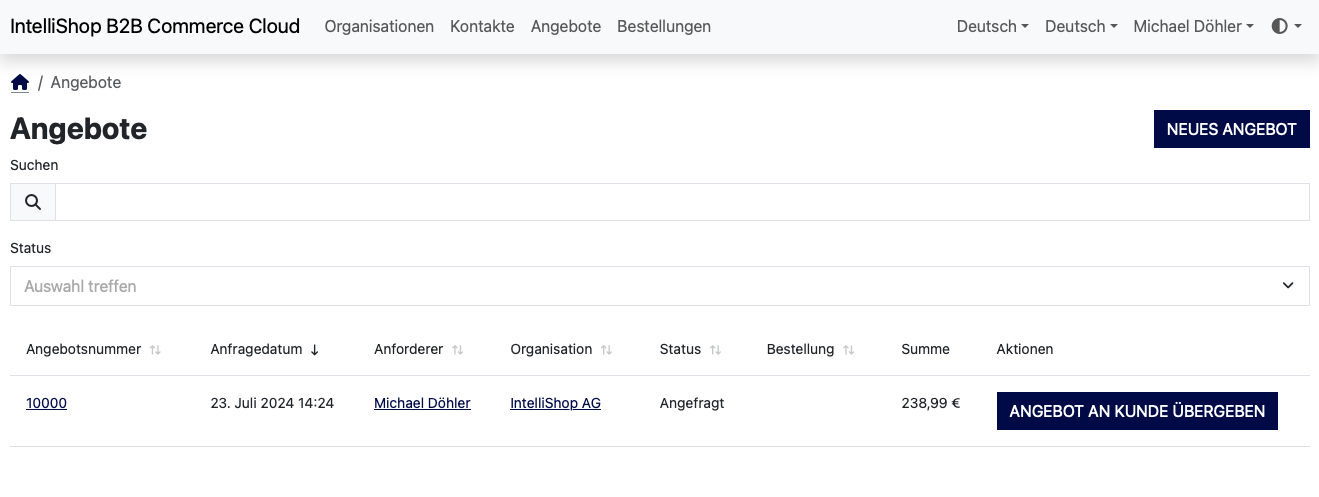Click the date 23. Juli 2024 14:24
Viewport: 1319px width, 497px height.
(272, 403)
